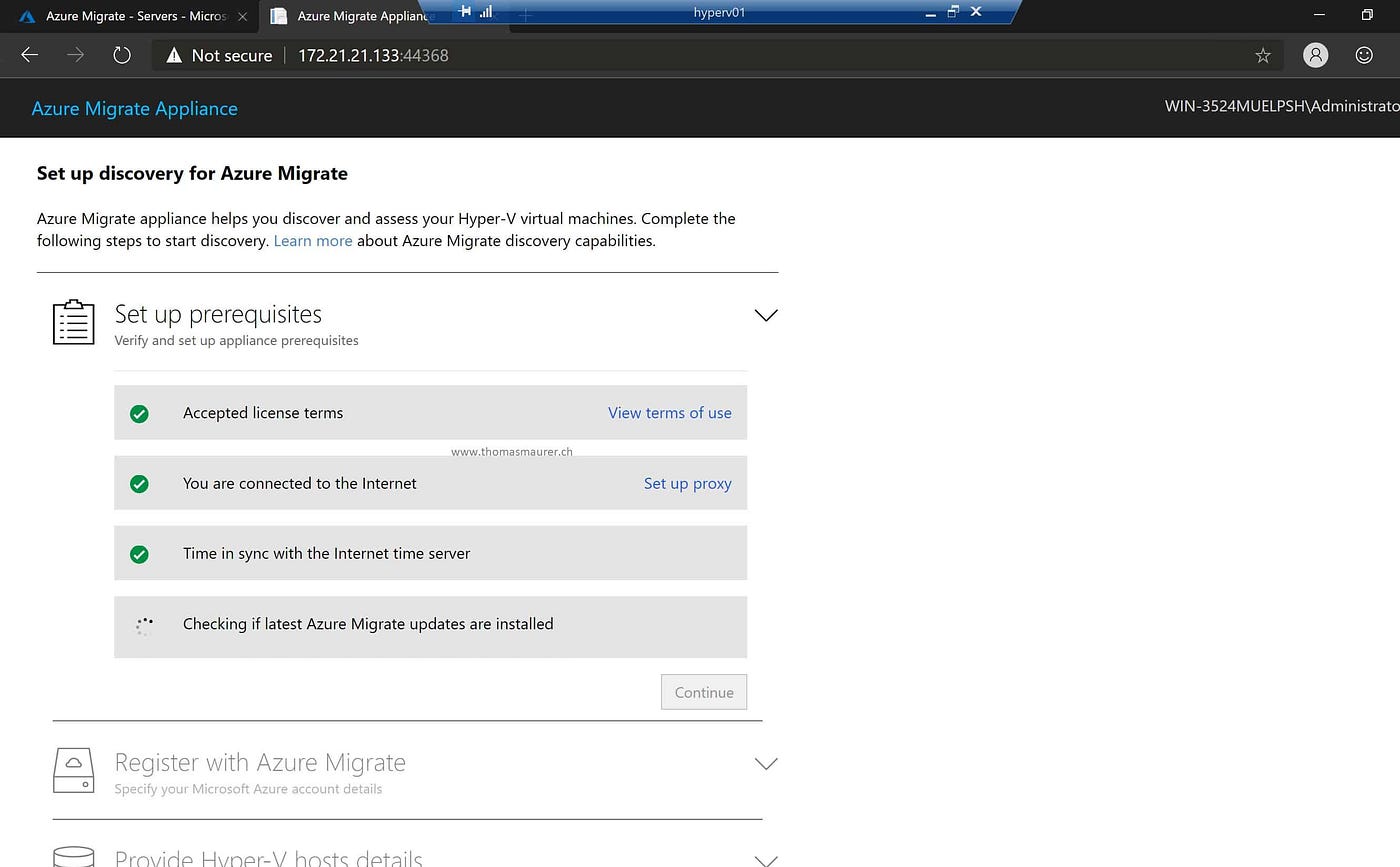Click the Register with Azure Migrate disk icon
Screen dimensions: 1400x867
[x=73, y=771]
